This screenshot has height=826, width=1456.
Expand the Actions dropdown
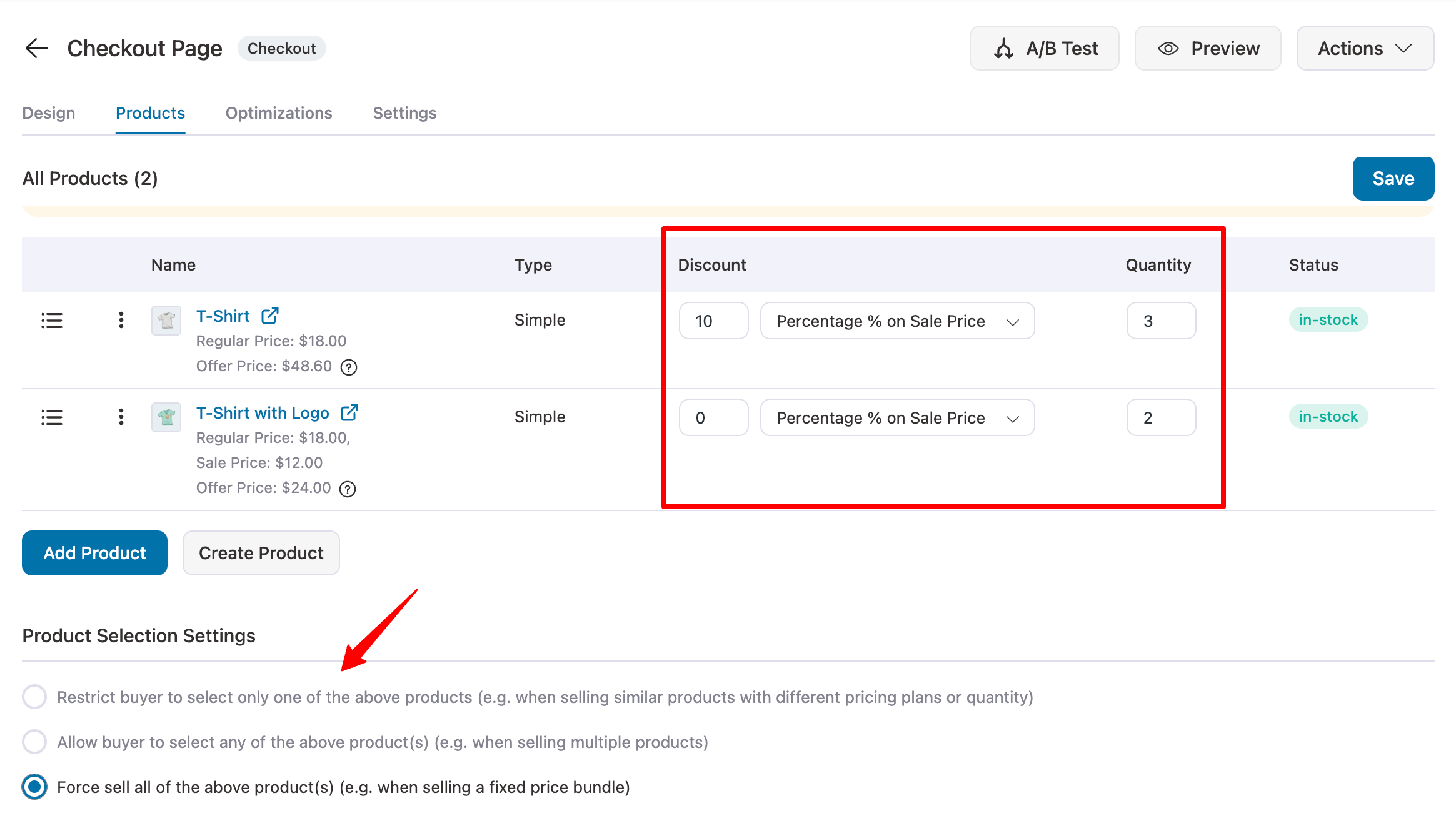click(x=1365, y=48)
